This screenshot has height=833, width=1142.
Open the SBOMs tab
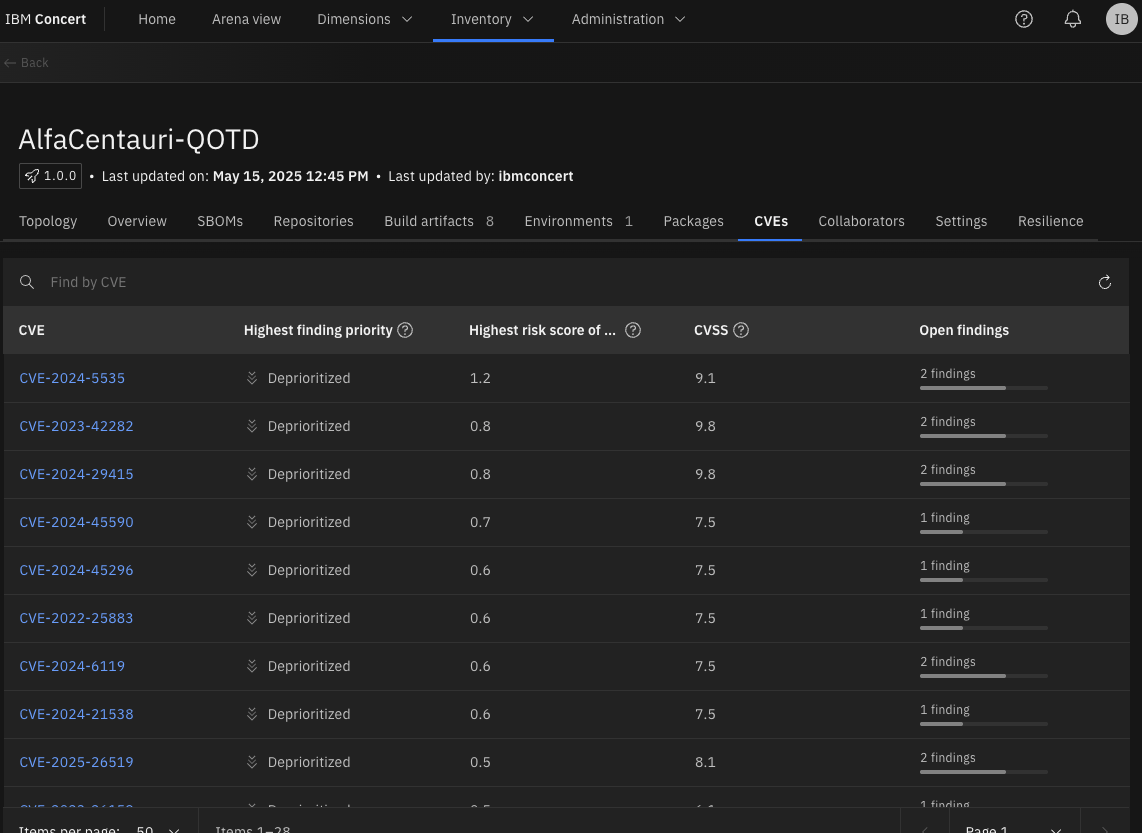click(220, 221)
